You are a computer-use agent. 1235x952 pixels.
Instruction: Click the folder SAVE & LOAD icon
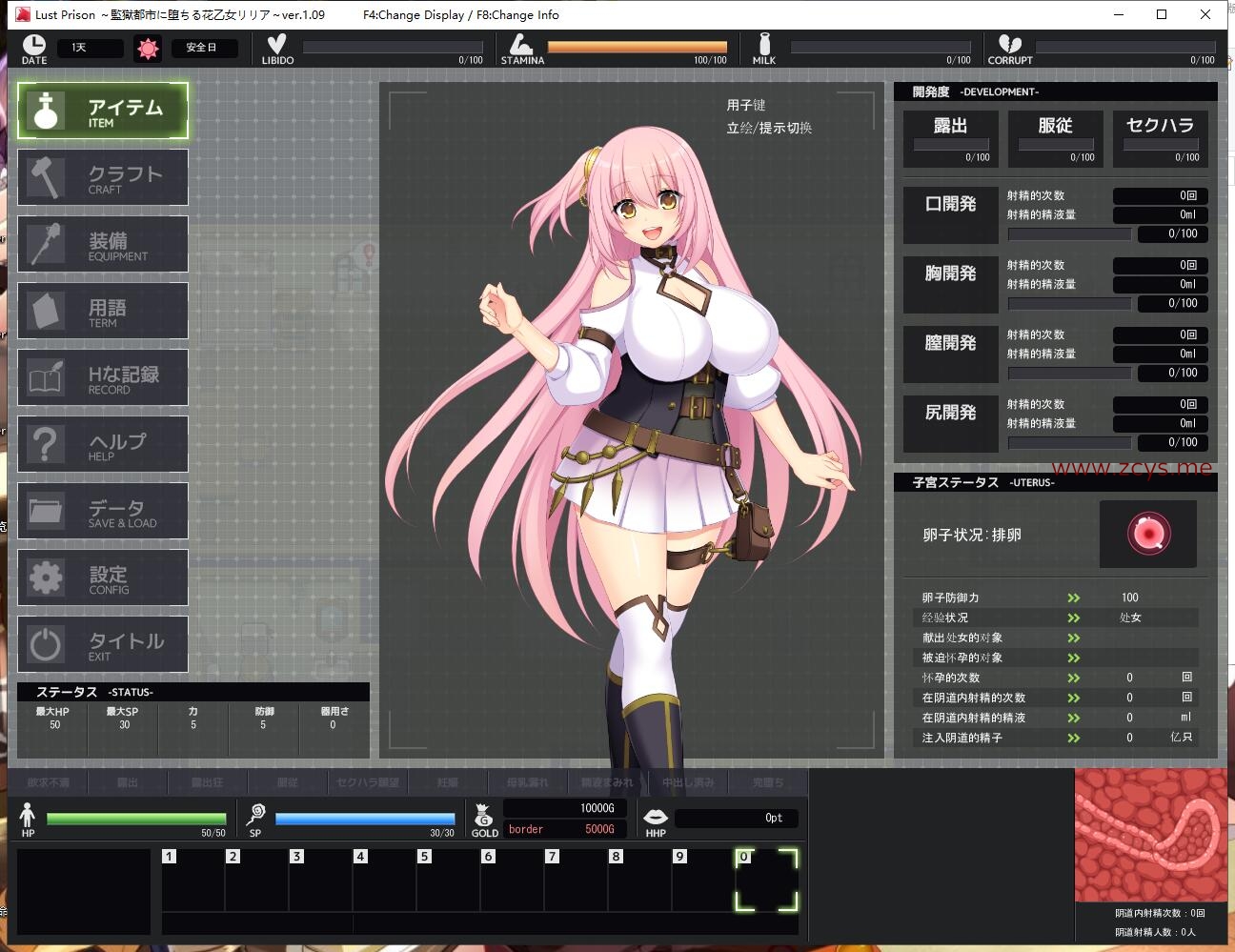pos(46,511)
